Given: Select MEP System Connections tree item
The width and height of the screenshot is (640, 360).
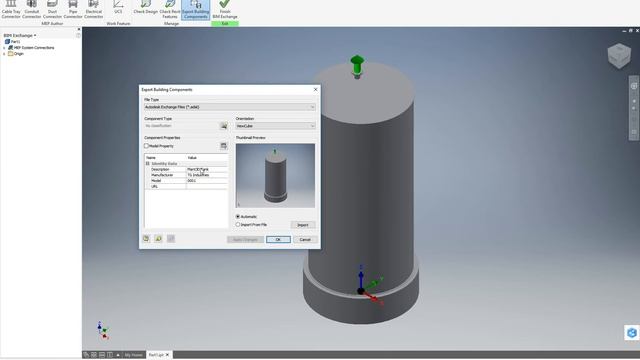Looking at the screenshot, I should (31, 48).
